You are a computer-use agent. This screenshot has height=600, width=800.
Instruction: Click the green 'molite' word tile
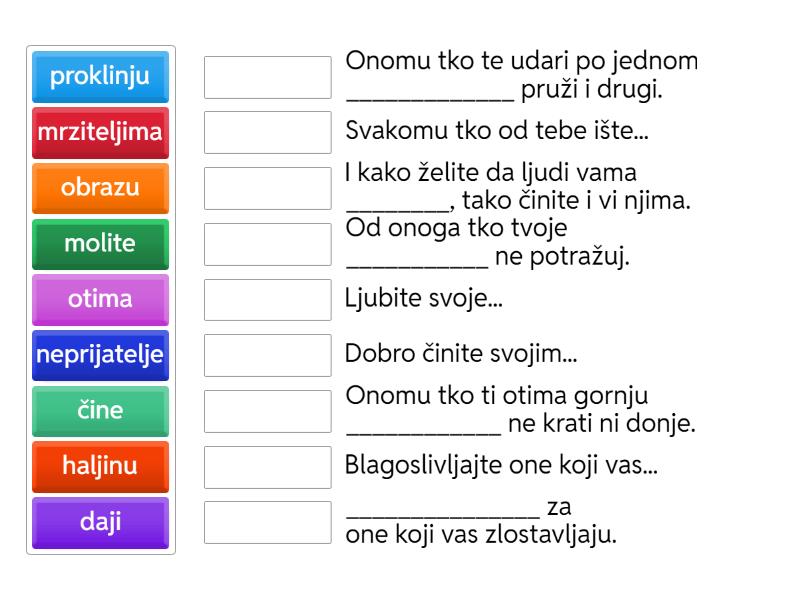pos(100,244)
